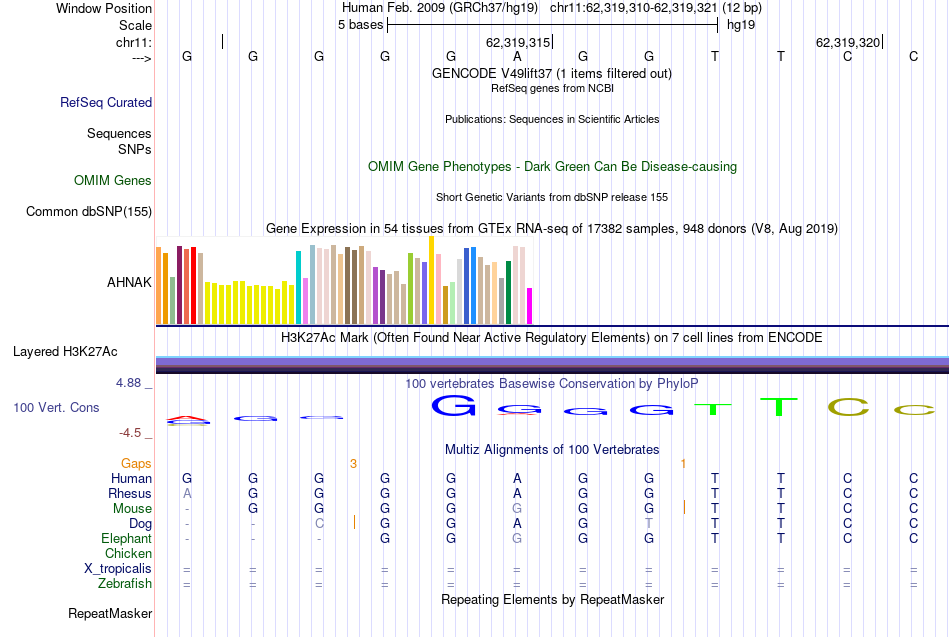This screenshot has height=637, width=950.
Task: Click the GENCODE V49lift37 track title
Action: pos(552,73)
